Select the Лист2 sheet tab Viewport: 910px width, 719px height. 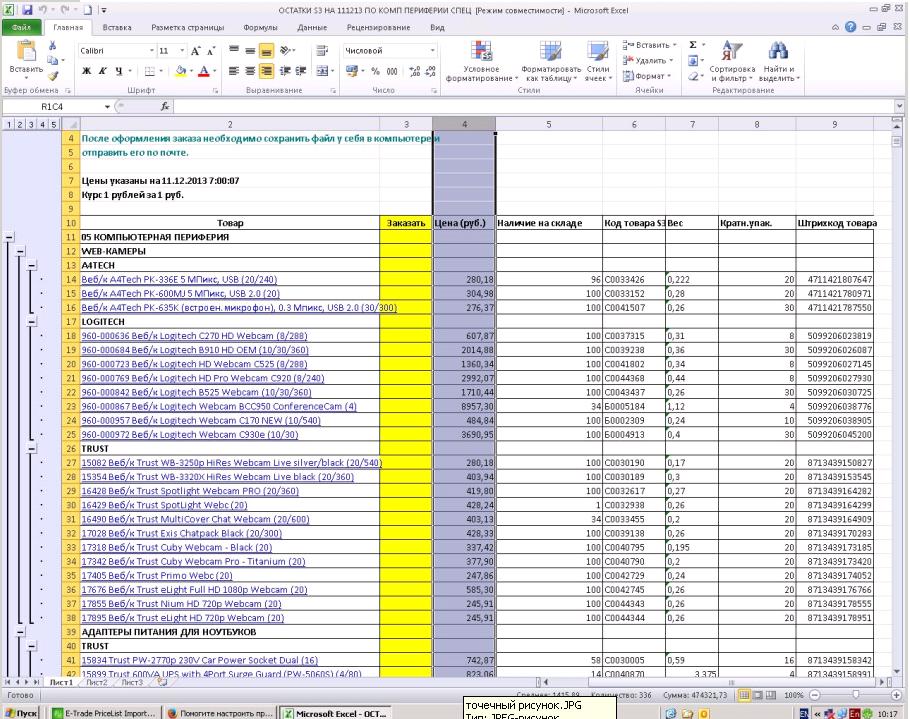pos(97,682)
